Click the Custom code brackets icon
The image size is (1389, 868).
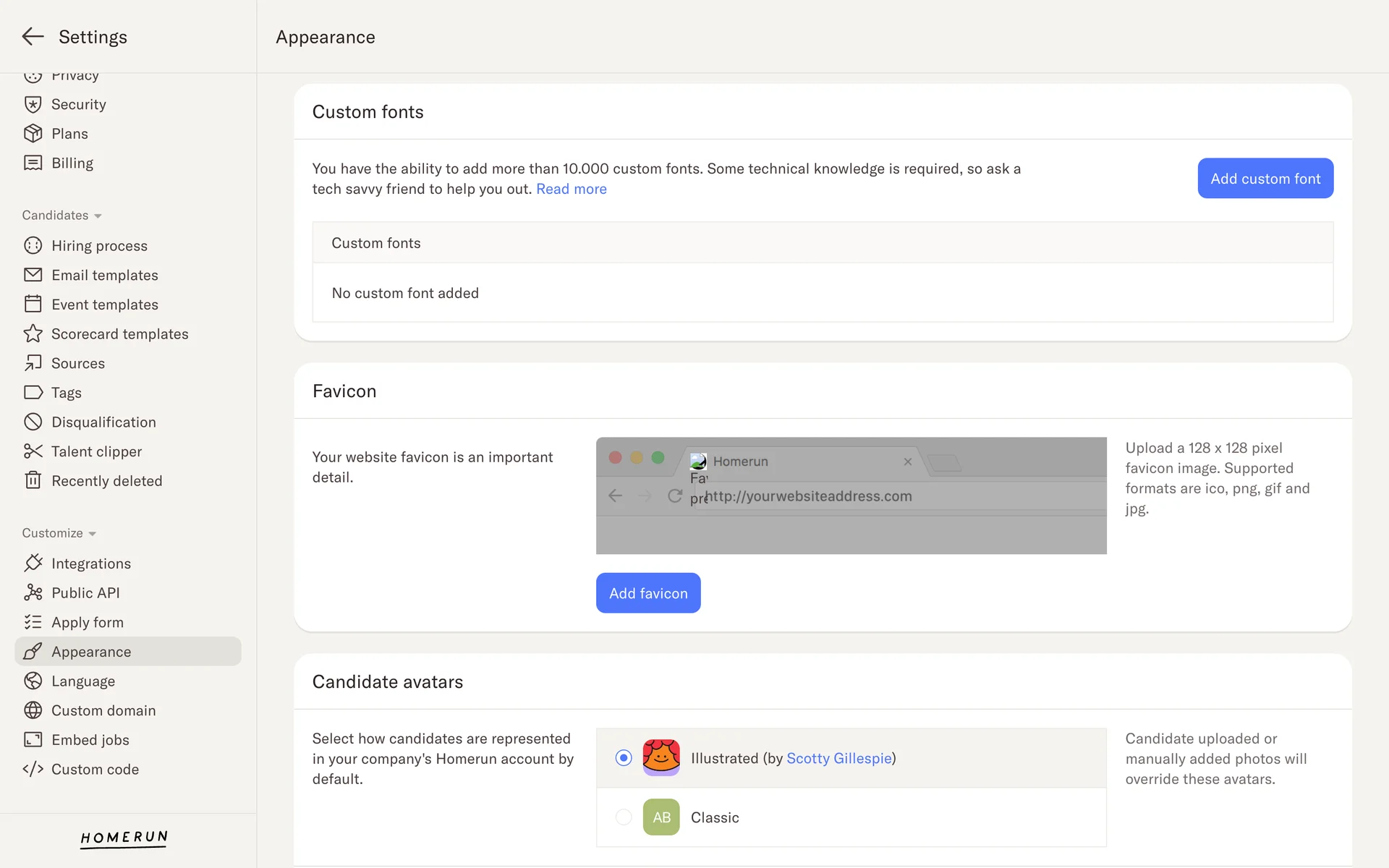(x=33, y=769)
